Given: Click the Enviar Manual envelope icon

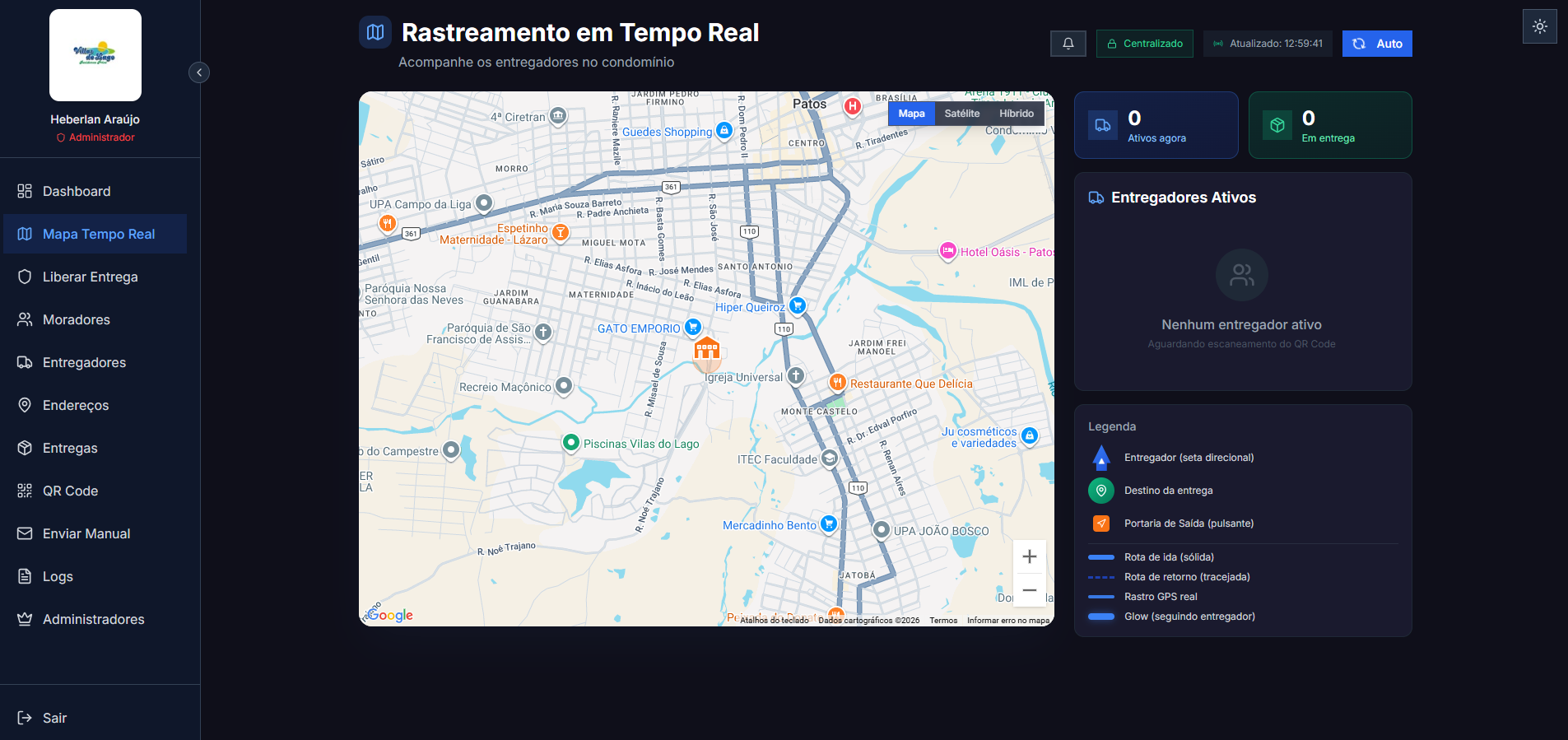Looking at the screenshot, I should 25,533.
